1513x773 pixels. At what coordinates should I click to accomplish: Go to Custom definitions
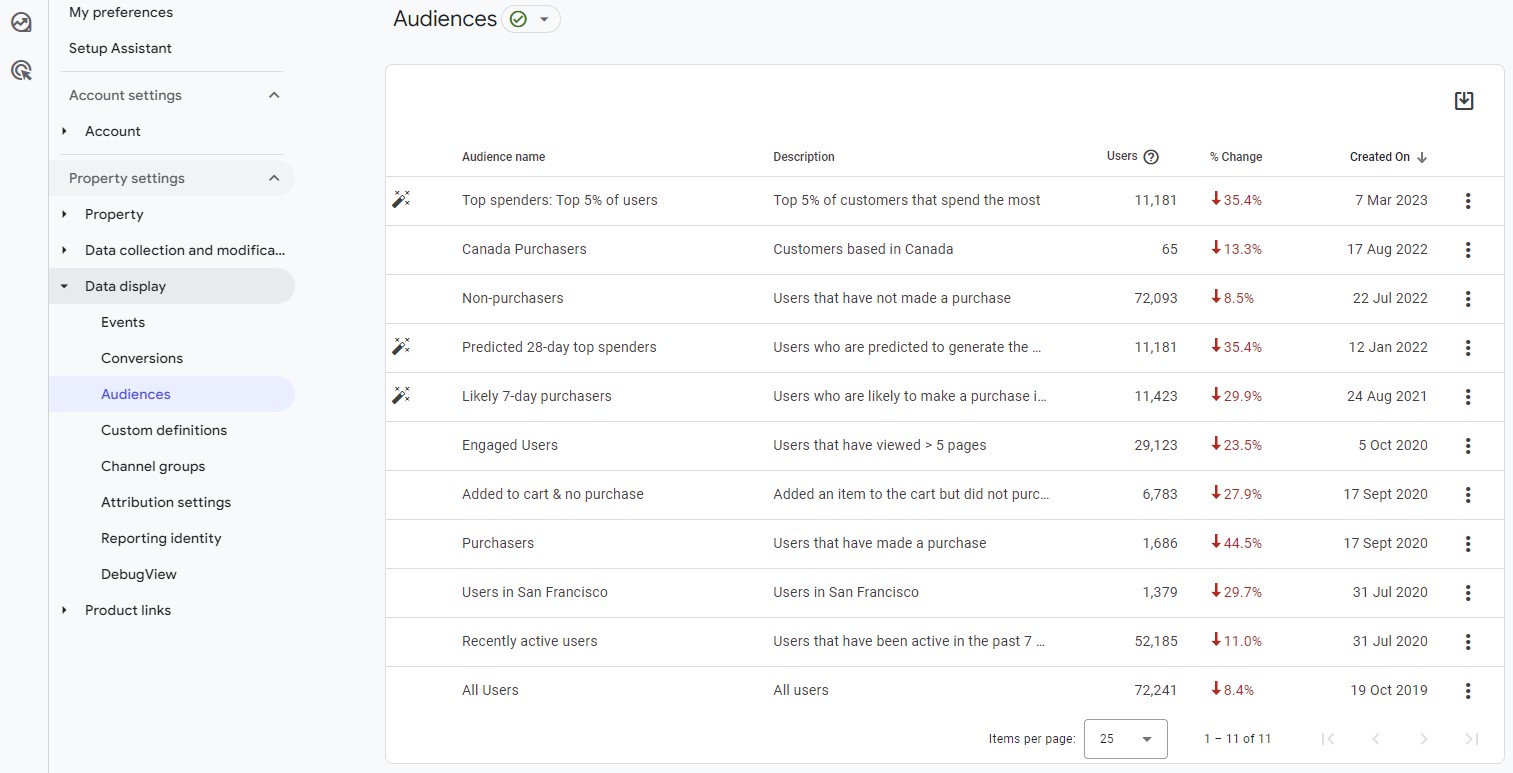coord(164,430)
